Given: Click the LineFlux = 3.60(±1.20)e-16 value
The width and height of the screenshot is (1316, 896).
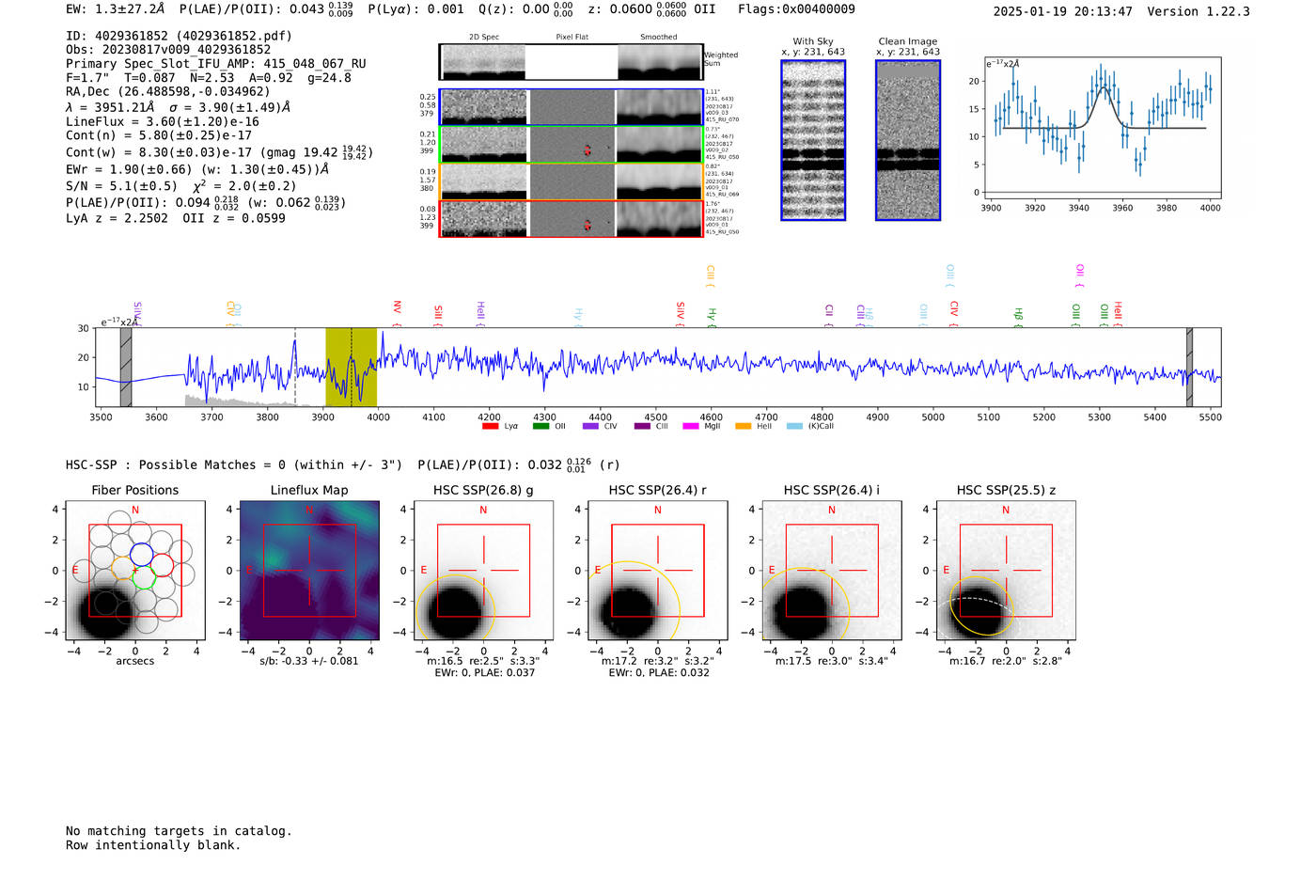Looking at the screenshot, I should (x=163, y=121).
